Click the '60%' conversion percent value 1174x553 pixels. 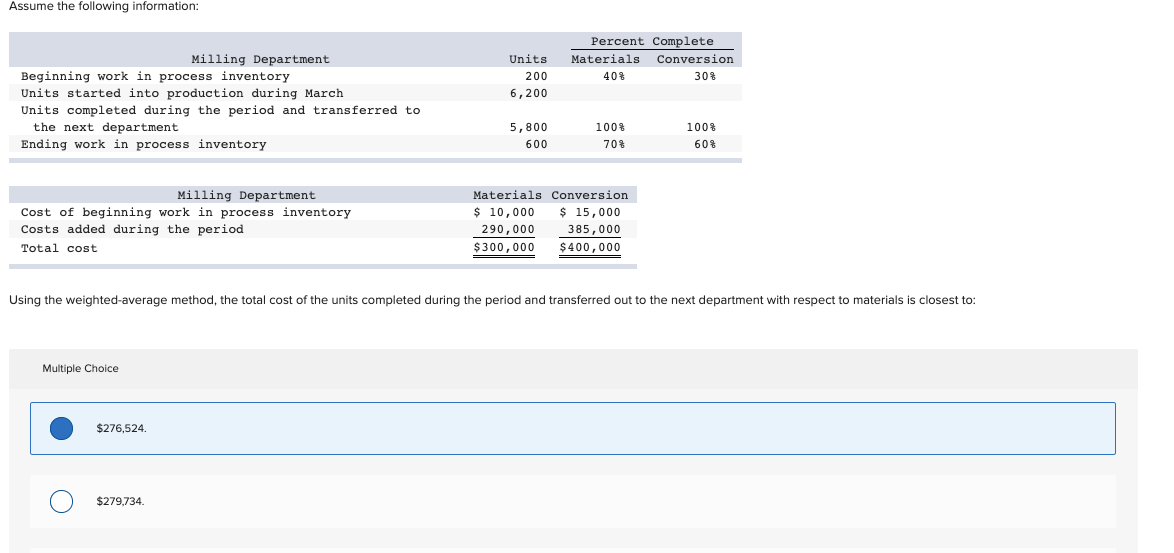pyautogui.click(x=705, y=144)
